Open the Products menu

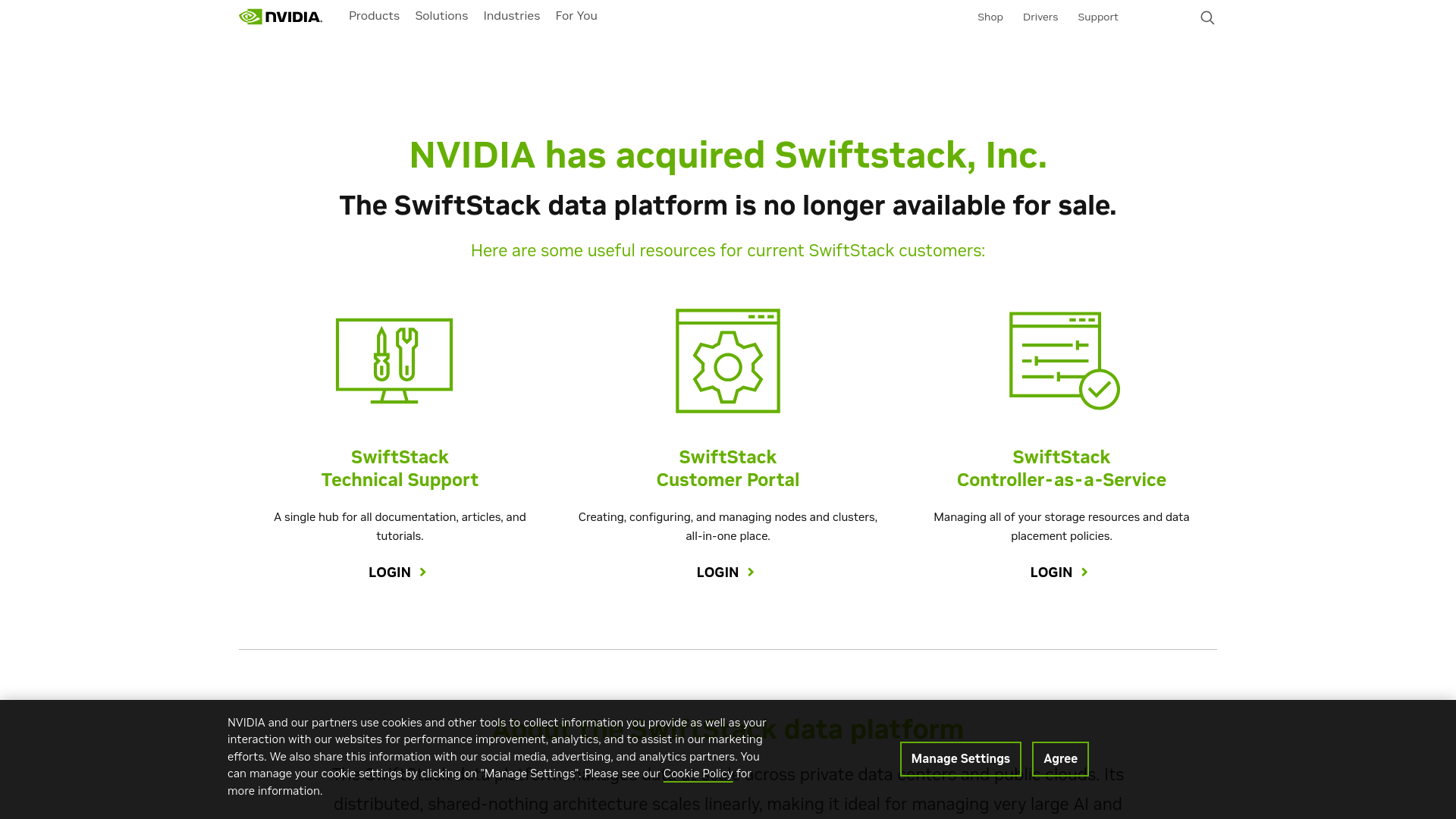pos(374,16)
